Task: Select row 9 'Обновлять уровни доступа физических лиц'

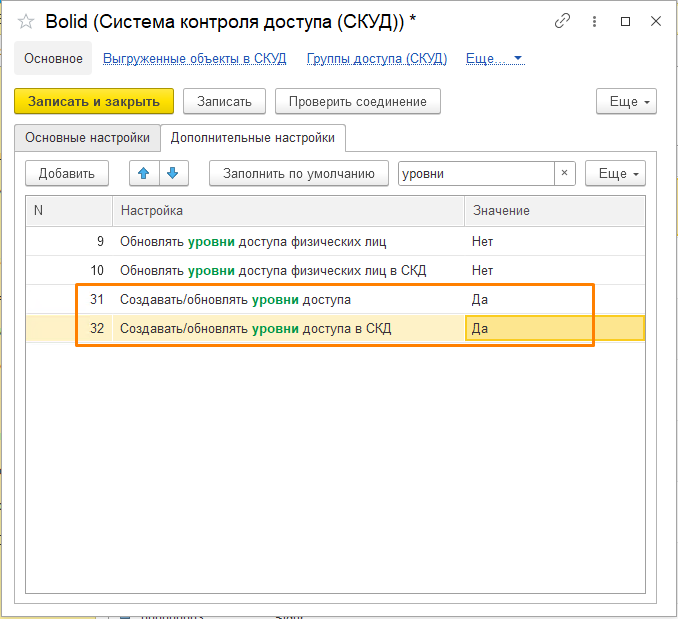Action: pos(253,241)
